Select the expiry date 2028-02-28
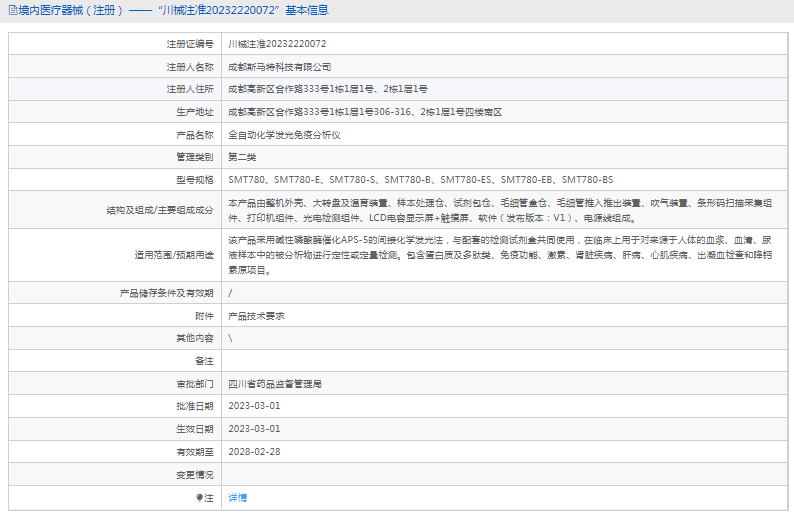 [x=254, y=452]
